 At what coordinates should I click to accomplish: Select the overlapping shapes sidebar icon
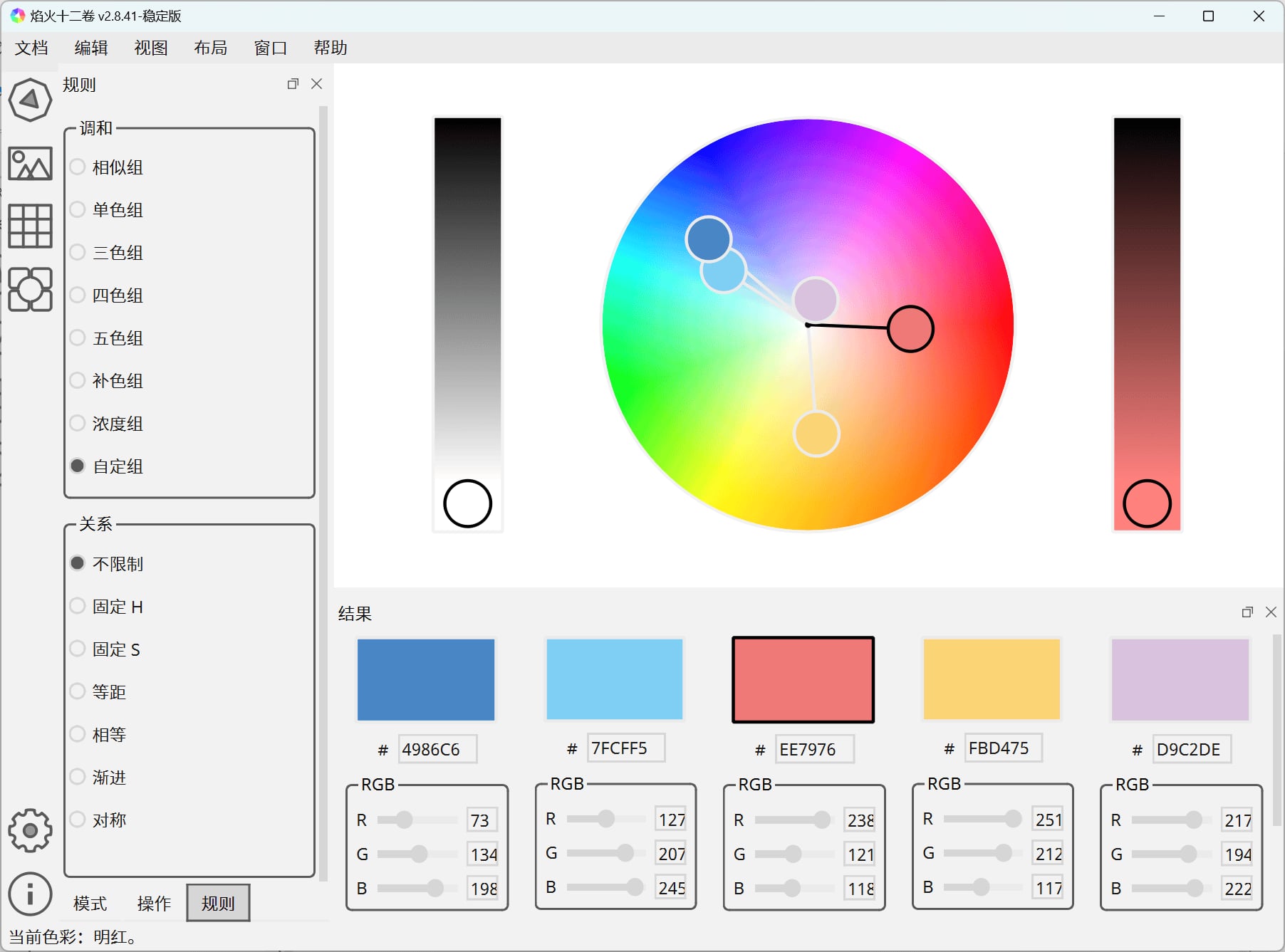tap(30, 289)
